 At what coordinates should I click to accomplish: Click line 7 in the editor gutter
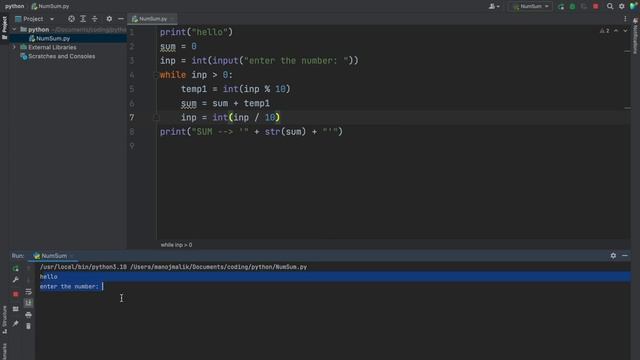point(132,118)
